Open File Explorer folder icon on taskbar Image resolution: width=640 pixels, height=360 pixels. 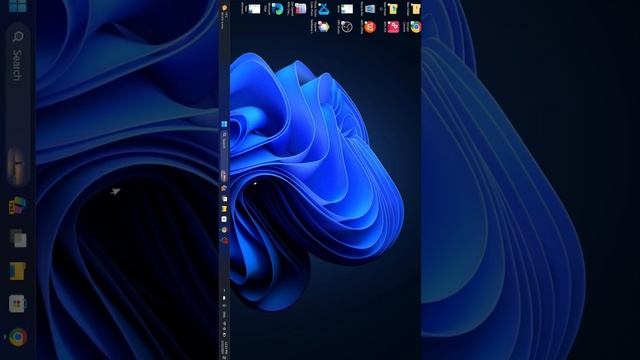pos(224,209)
